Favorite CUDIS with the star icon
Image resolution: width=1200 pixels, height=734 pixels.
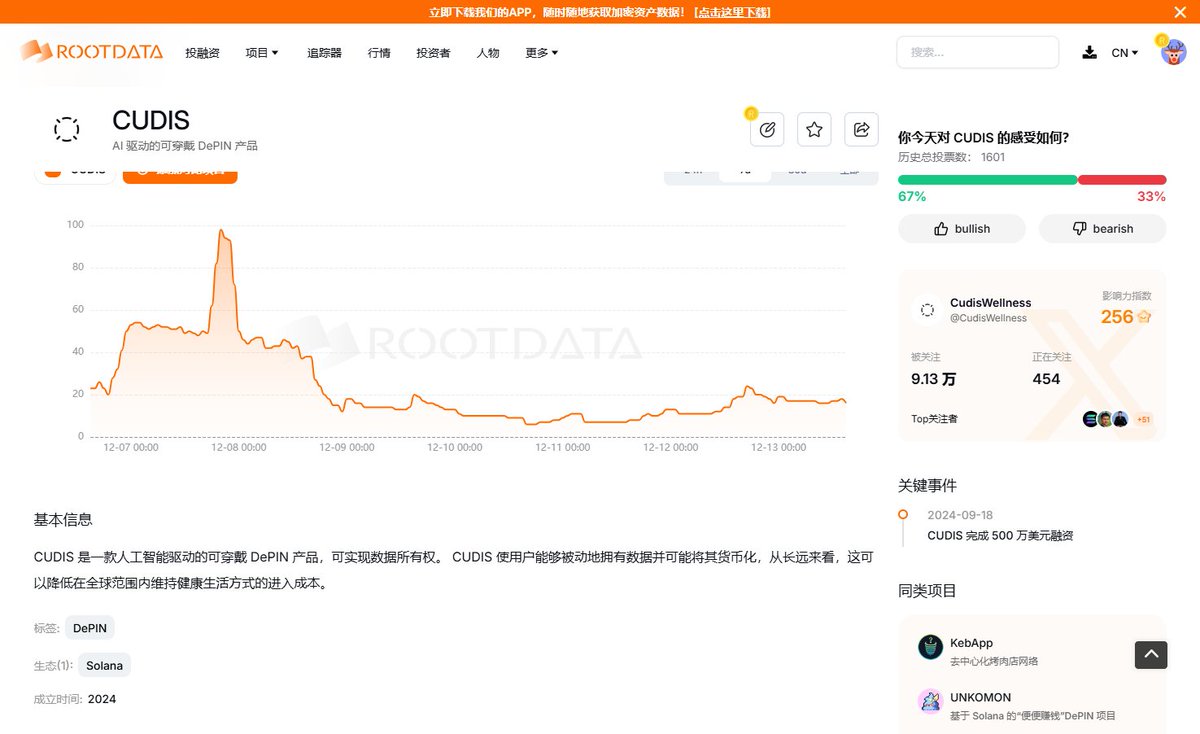click(814, 129)
